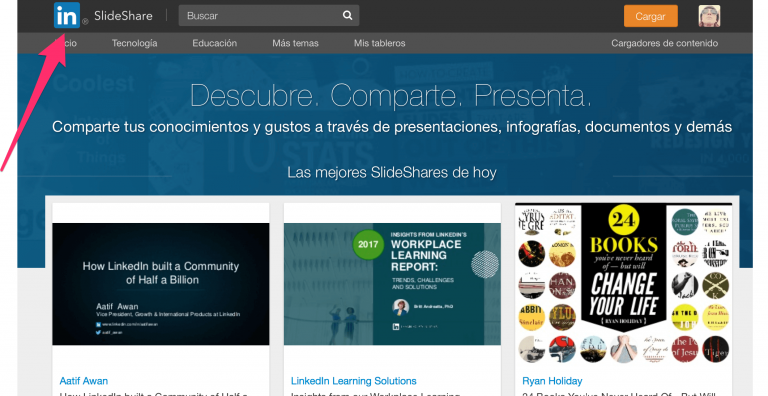Open the LinkedIn Community Half a Billion slide
Viewport: 768px width, 396px height.
click(161, 284)
